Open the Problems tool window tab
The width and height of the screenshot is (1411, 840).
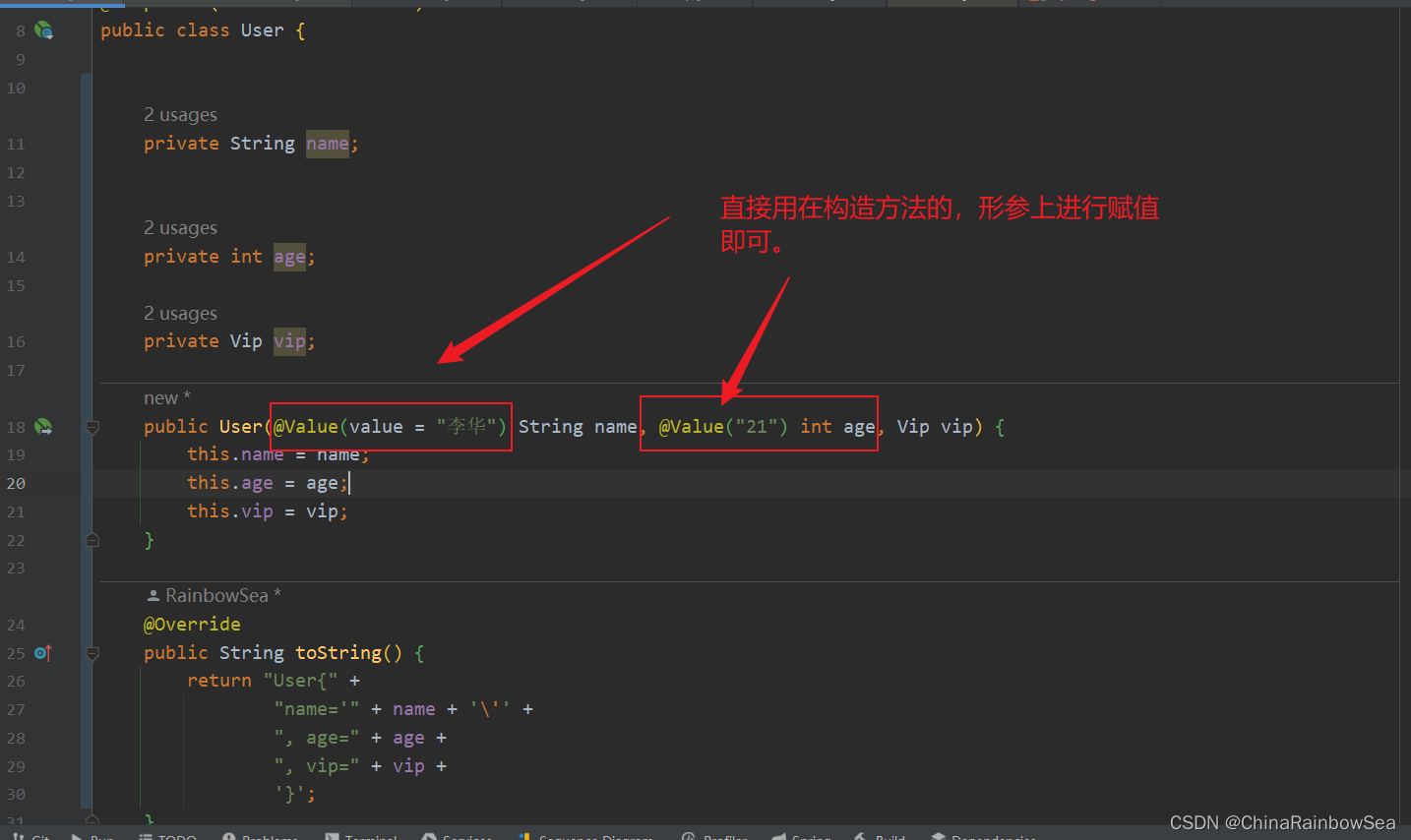[x=261, y=836]
